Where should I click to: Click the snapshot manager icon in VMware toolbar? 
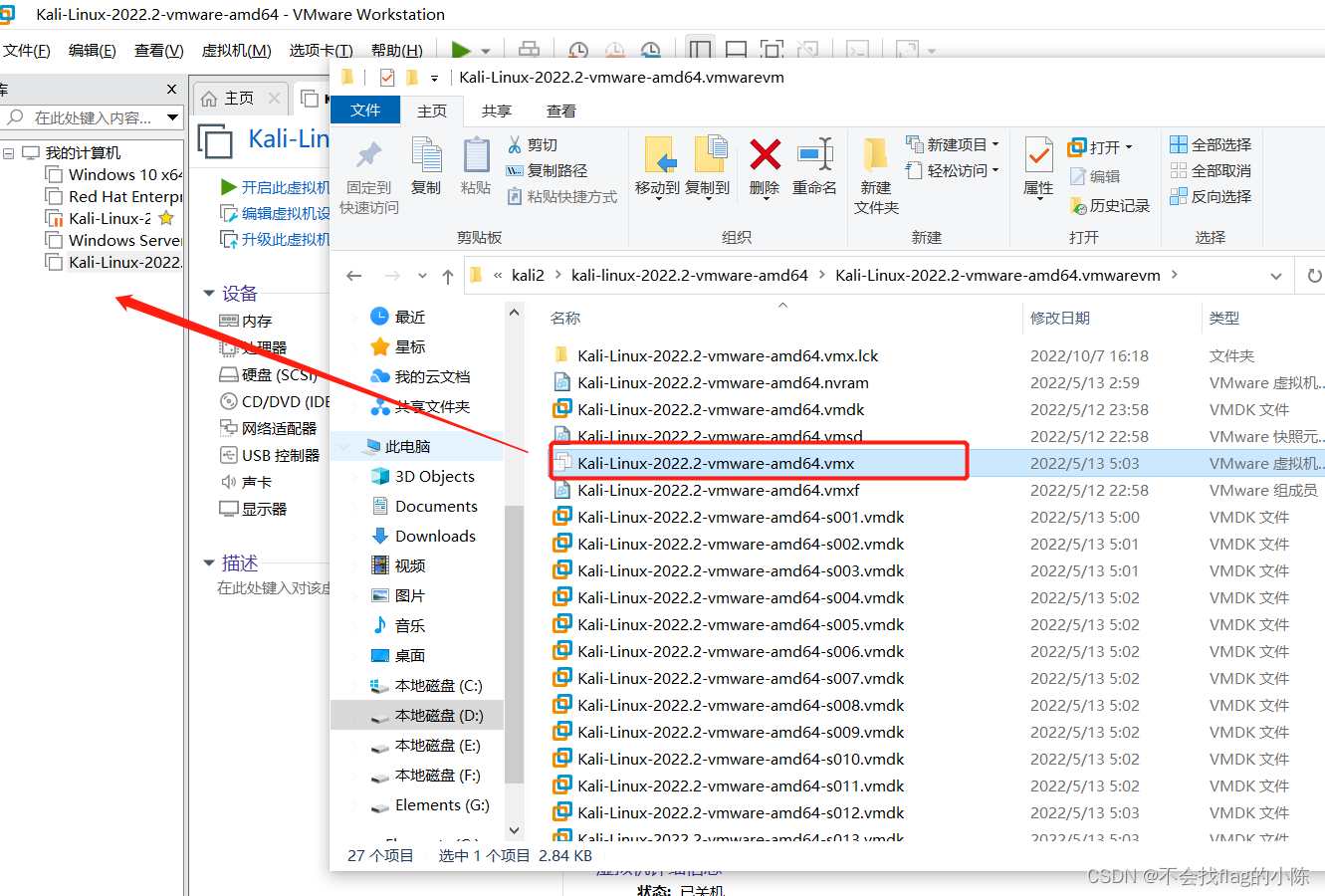(x=650, y=51)
